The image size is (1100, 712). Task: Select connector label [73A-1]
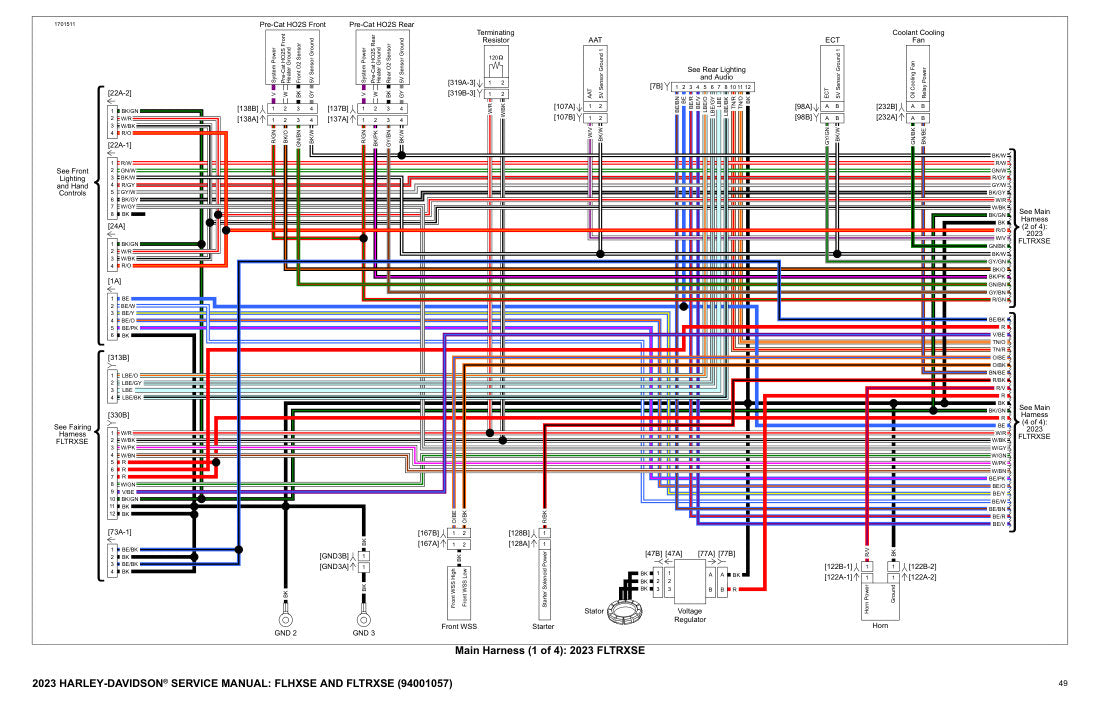(x=119, y=532)
